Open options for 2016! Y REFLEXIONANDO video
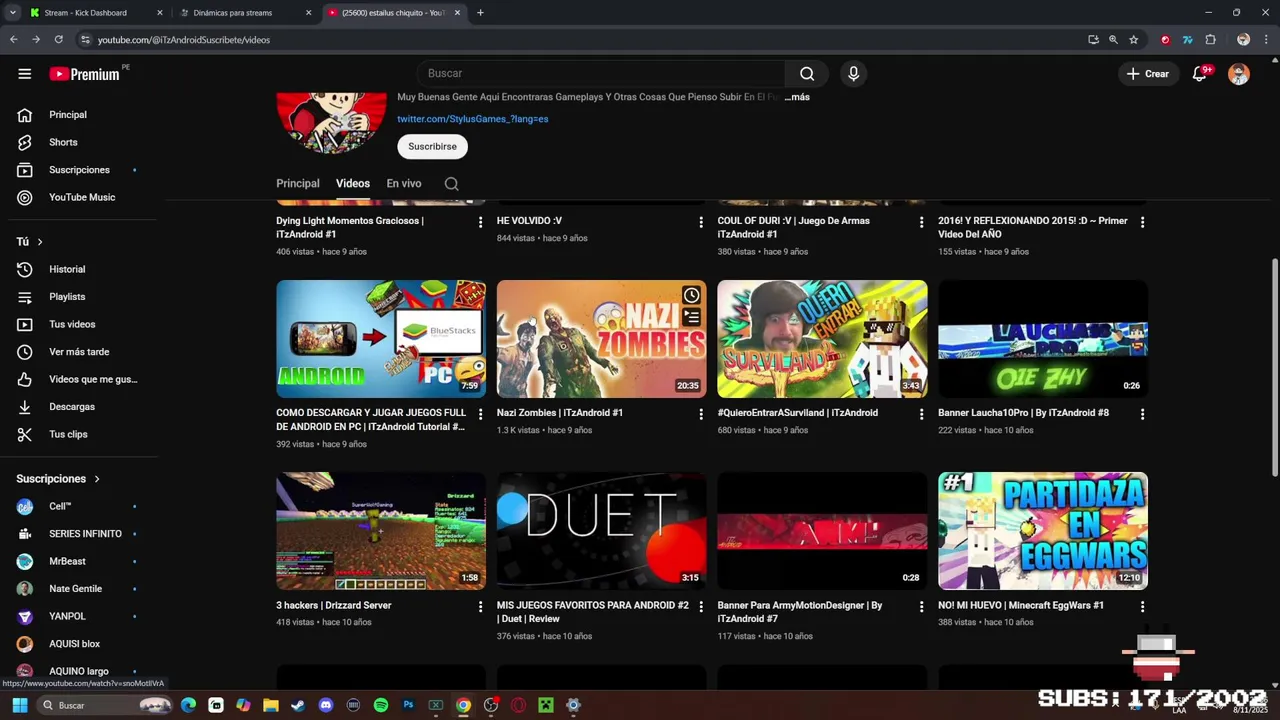 coord(1142,222)
